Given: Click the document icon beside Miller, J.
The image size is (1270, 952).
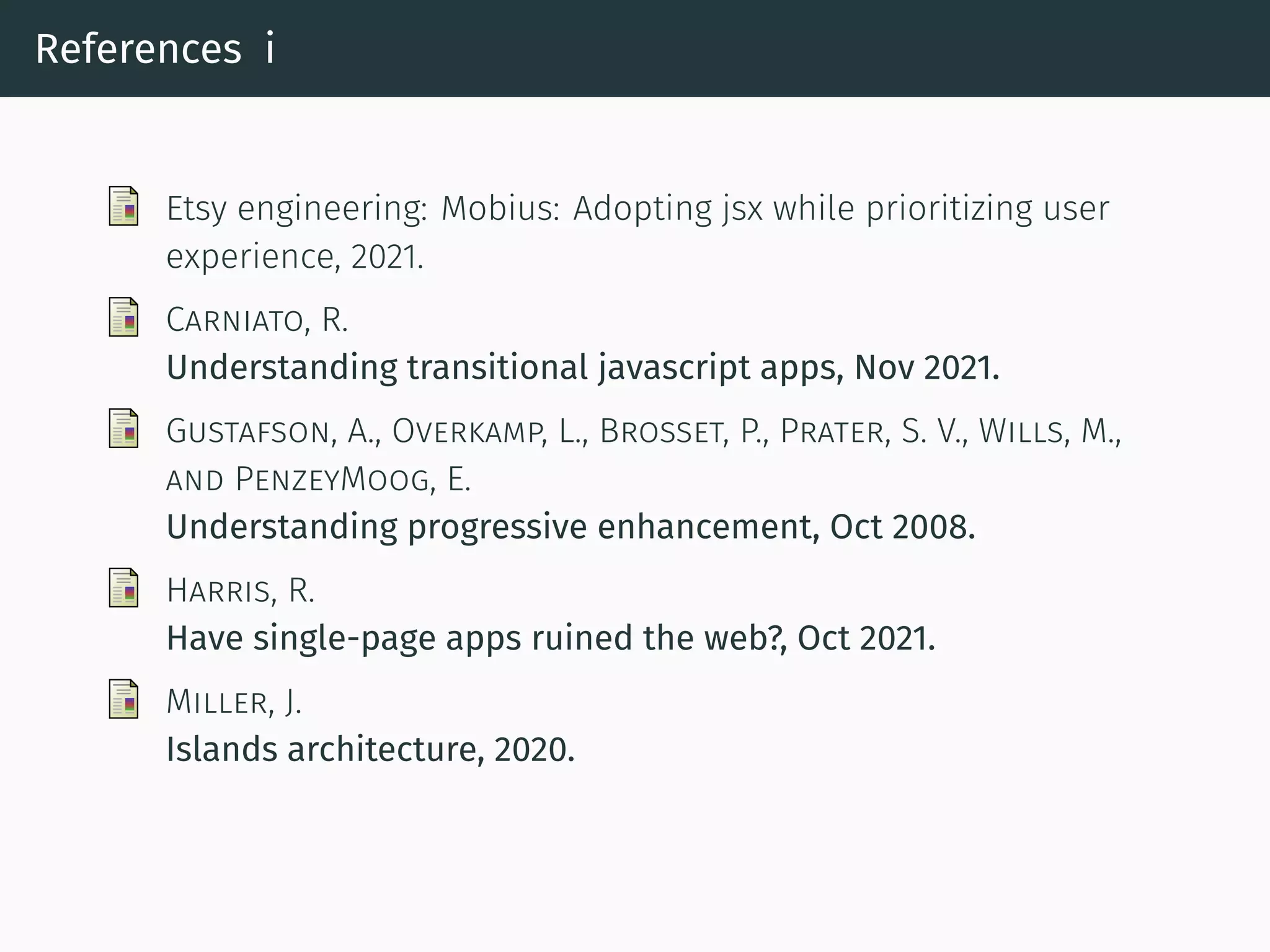Looking at the screenshot, I should point(123,699).
